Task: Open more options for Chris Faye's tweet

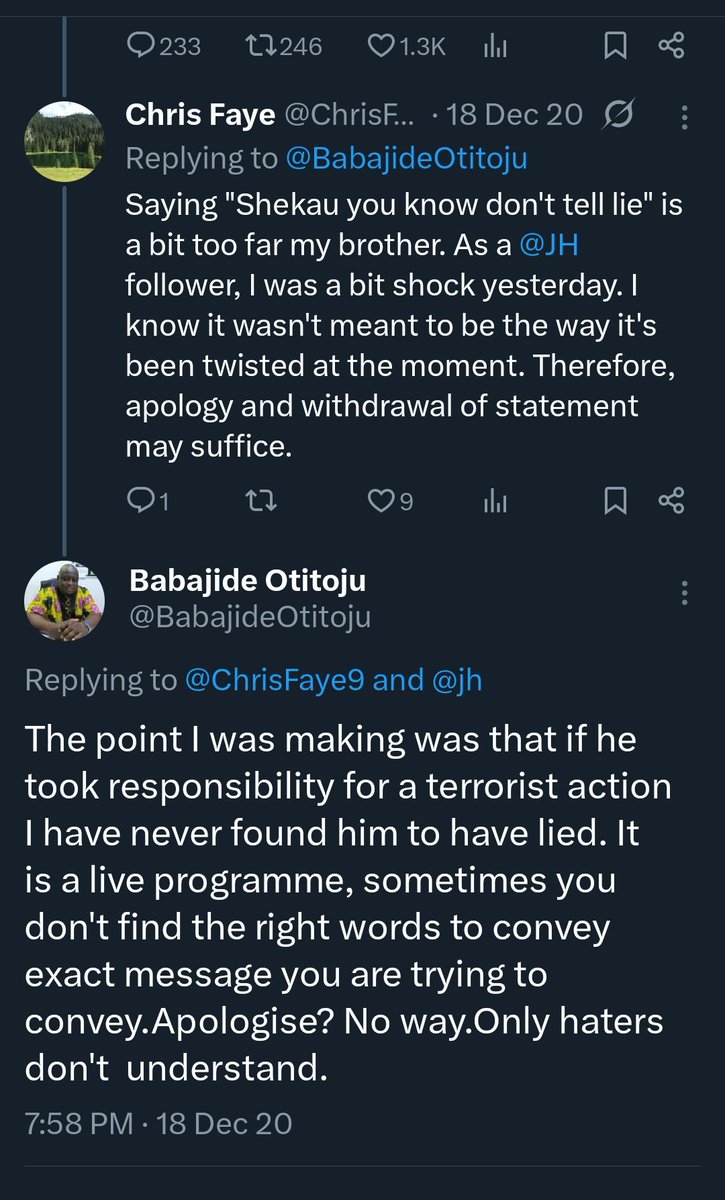Action: (685, 118)
